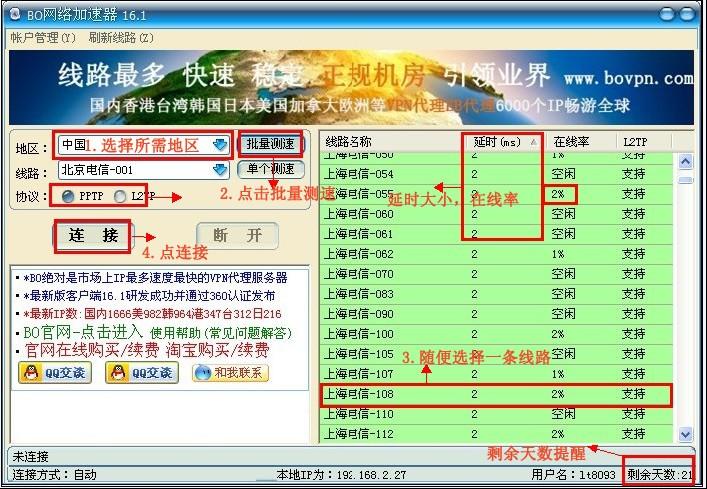The height and width of the screenshot is (489, 707).
Task: Select the row 上海电信-112
Action: pyautogui.click(x=496, y=434)
